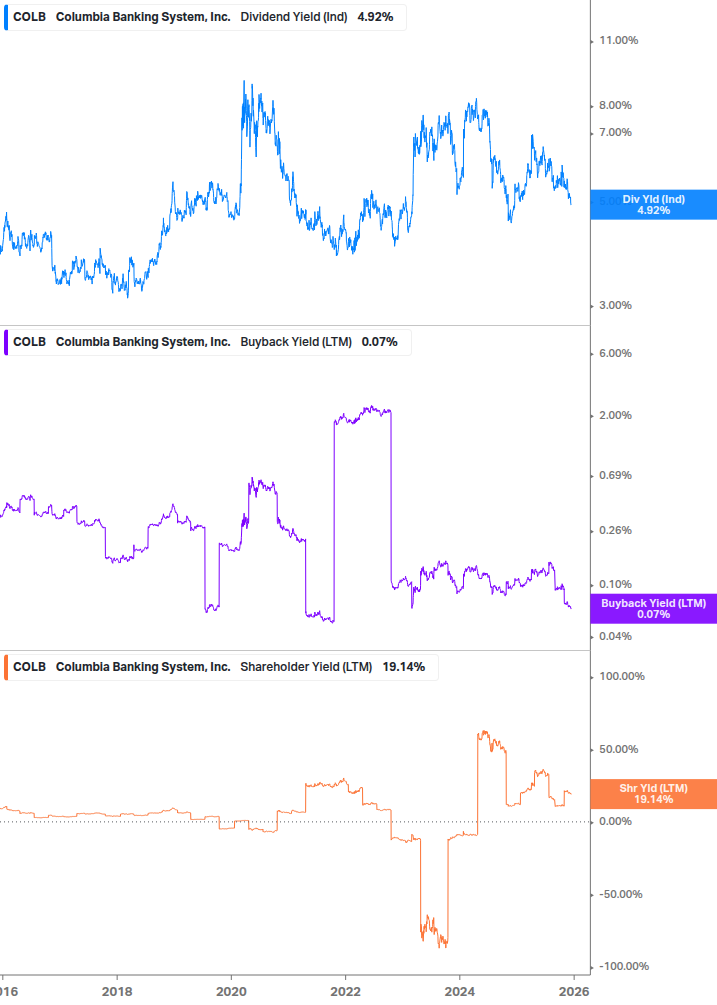Click the -100.00% axis label
Screen dimensions: 717x1005
[x=623, y=967]
